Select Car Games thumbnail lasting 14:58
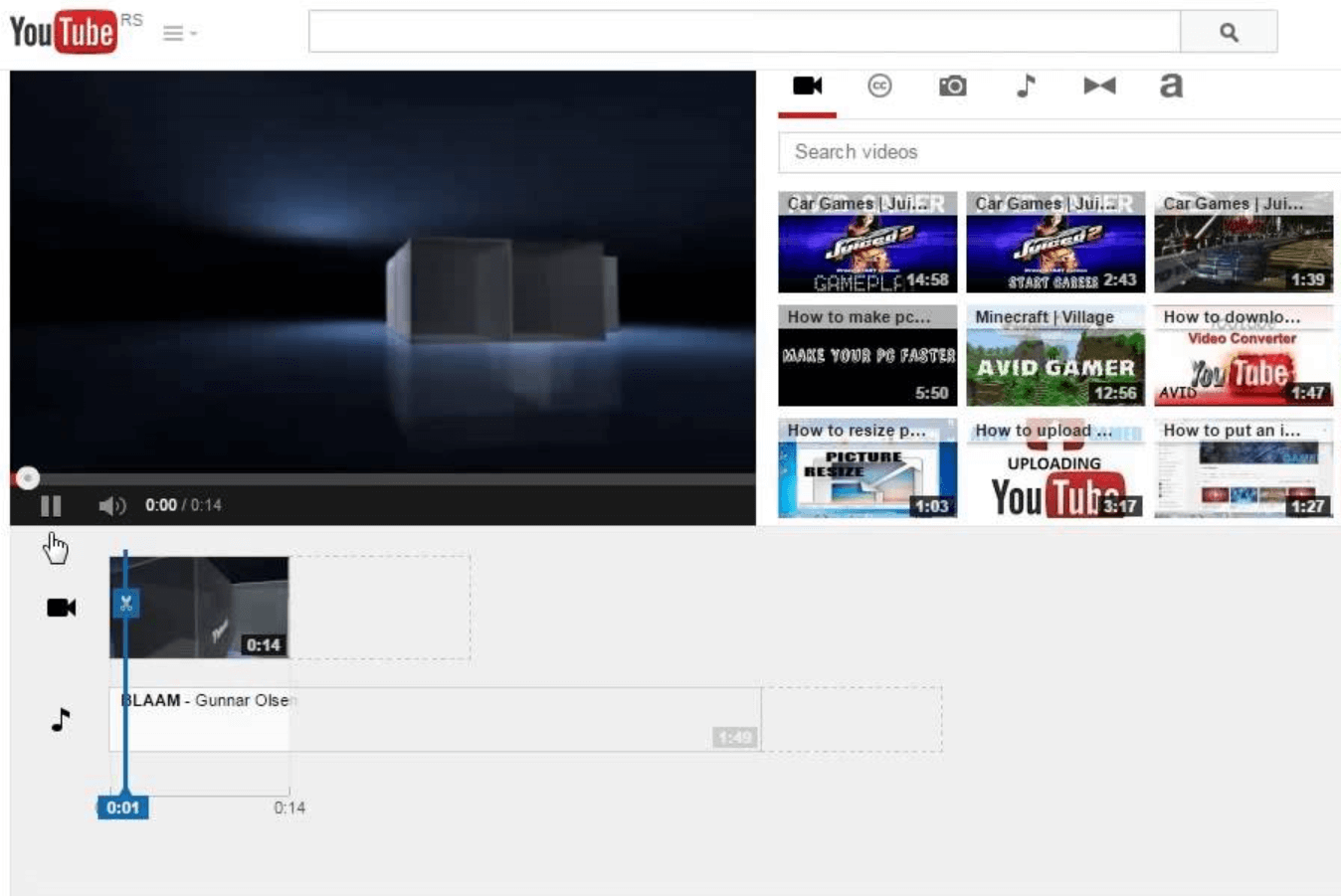1341x896 pixels. (x=867, y=243)
